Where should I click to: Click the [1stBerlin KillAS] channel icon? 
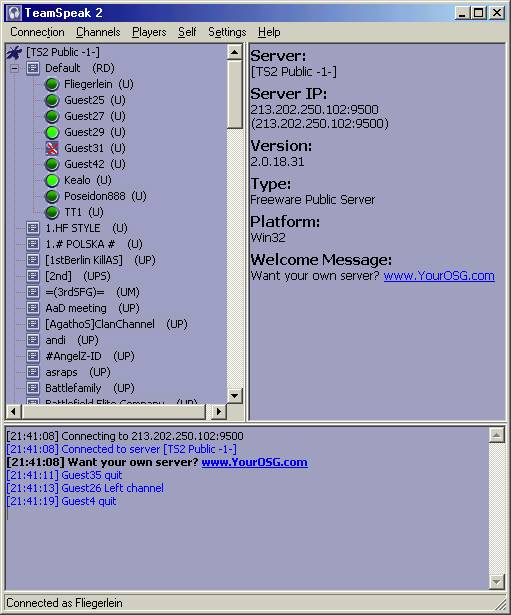coord(33,260)
